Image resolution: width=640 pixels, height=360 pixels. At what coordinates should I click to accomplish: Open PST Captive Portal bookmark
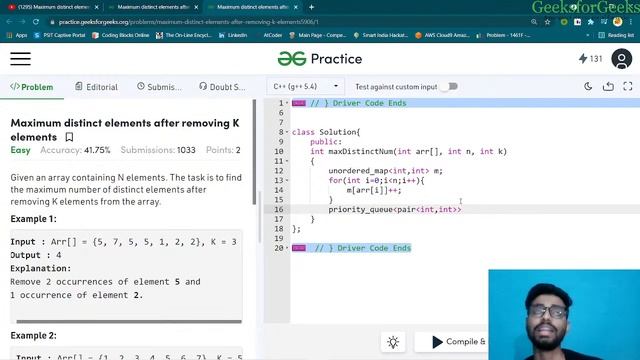pyautogui.click(x=60, y=36)
